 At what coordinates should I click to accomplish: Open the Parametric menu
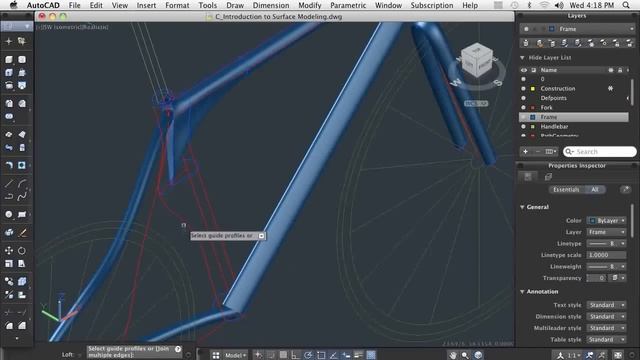tap(348, 5)
